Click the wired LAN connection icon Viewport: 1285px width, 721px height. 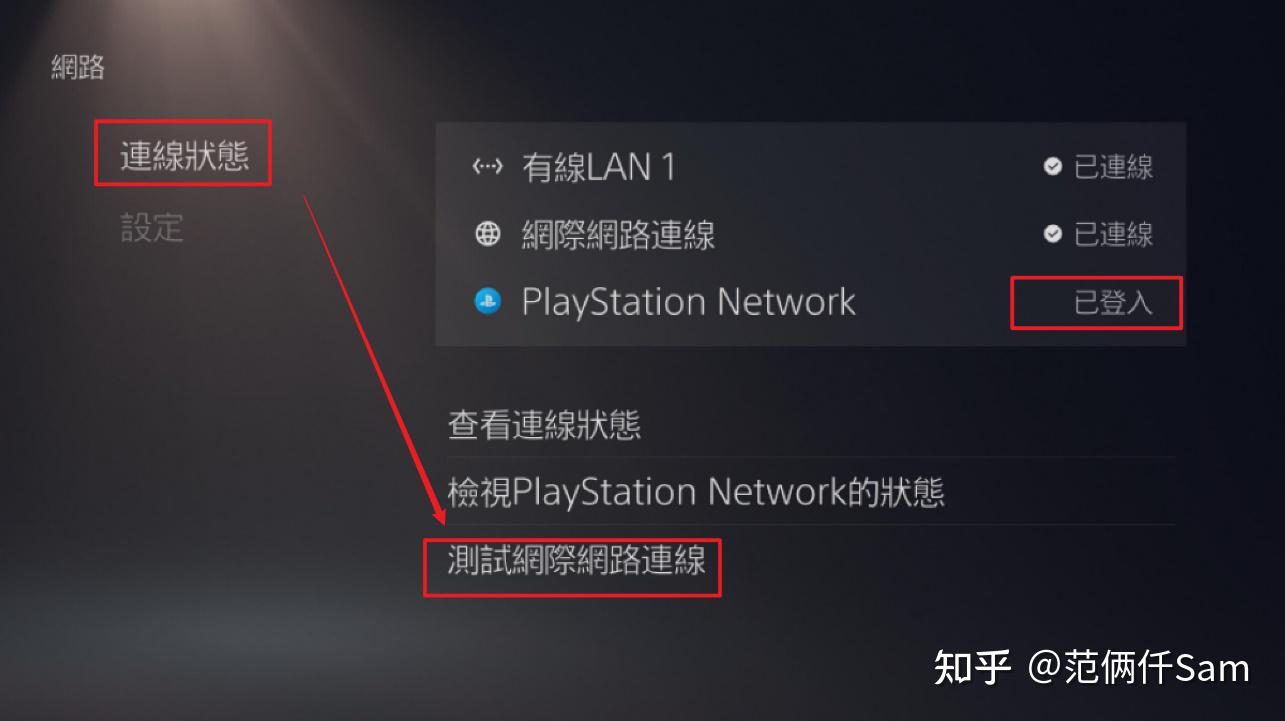tap(487, 167)
